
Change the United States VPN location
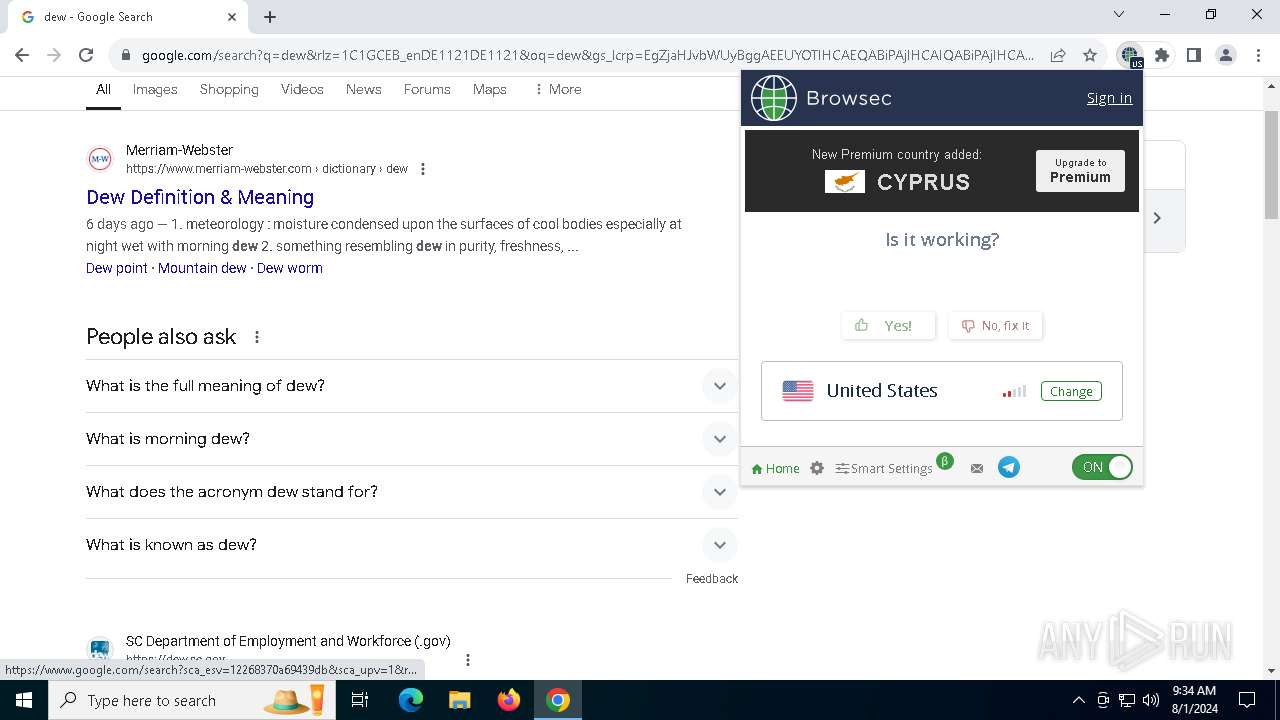pos(1071,391)
